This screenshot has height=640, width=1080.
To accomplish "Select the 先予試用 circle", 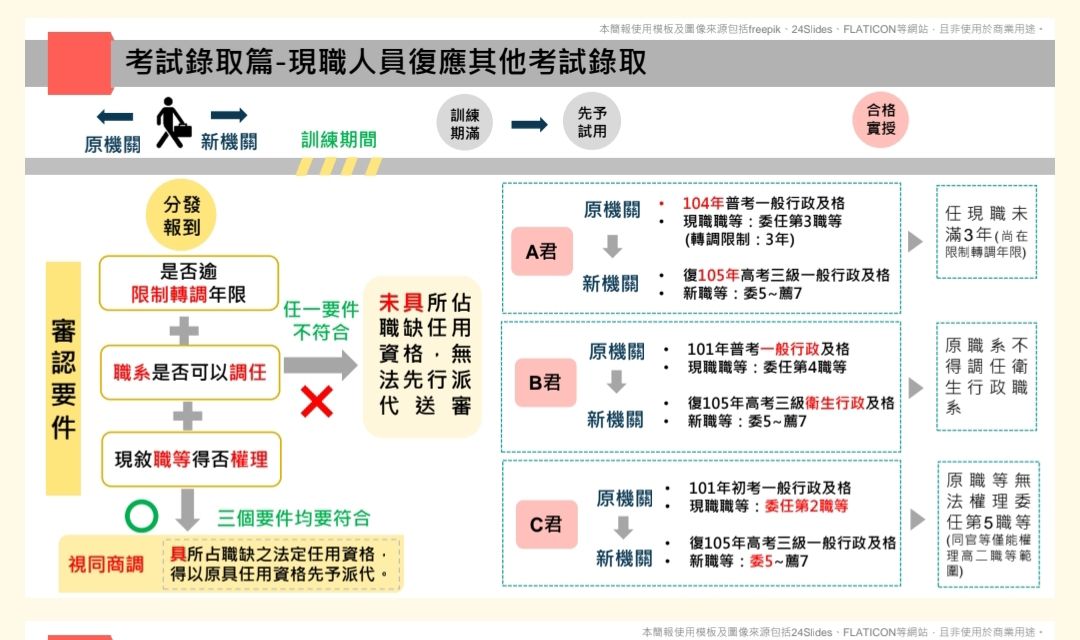I will coord(592,123).
